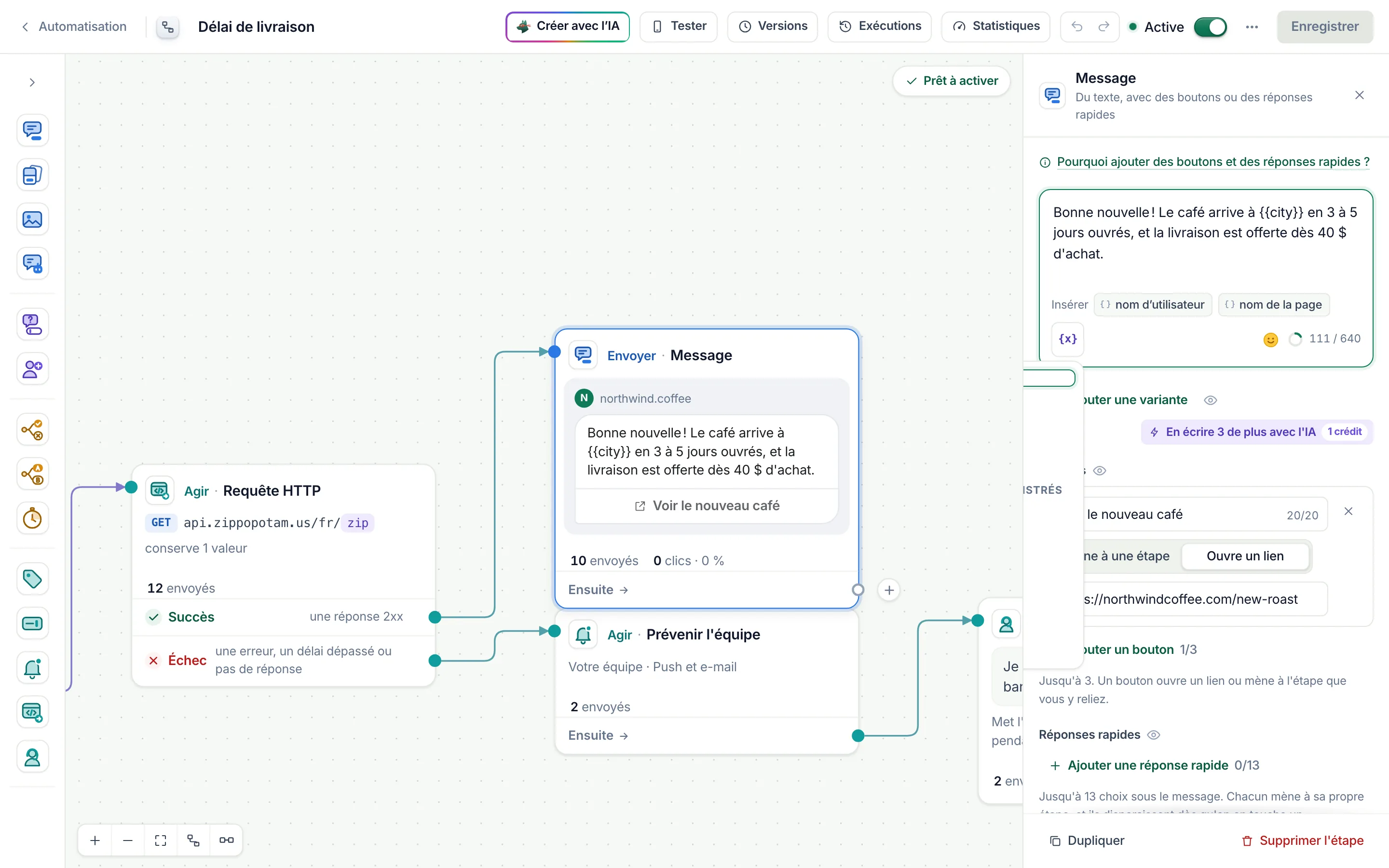Screen dimensions: 1389x868
Task: Open the Versions tab
Action: click(773, 27)
